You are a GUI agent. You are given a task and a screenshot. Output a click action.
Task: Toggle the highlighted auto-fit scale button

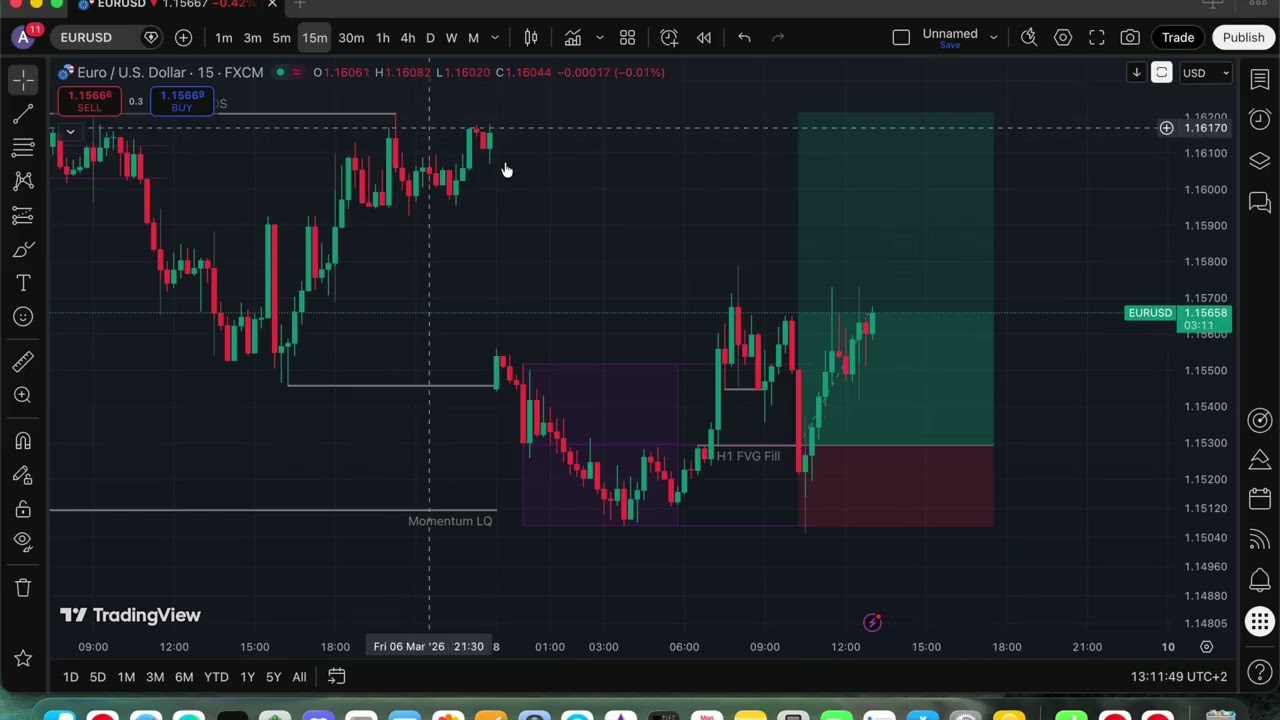(x=1161, y=73)
